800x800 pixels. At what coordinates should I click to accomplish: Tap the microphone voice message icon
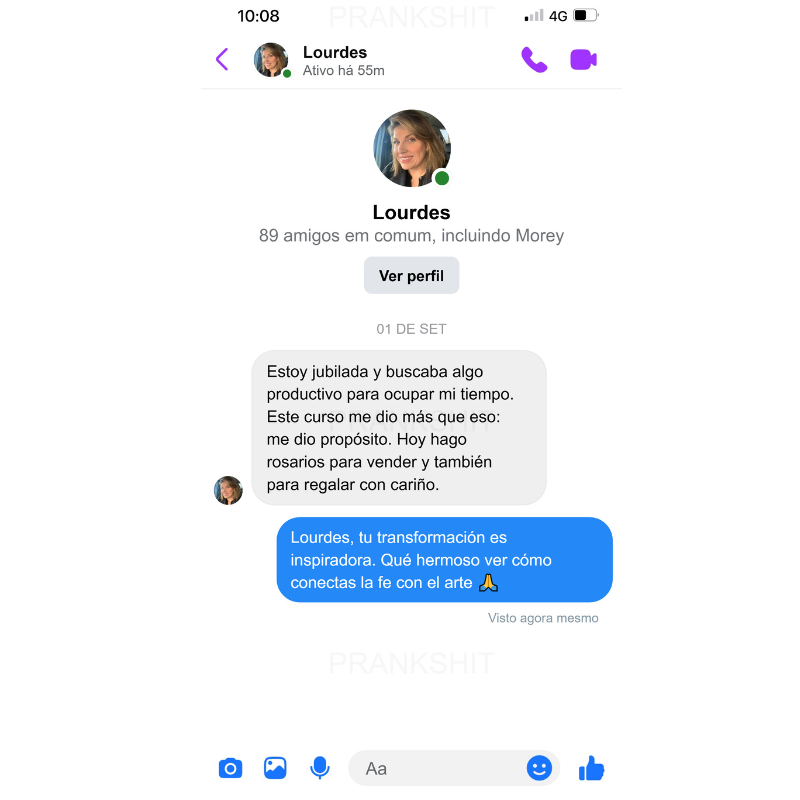click(x=320, y=768)
